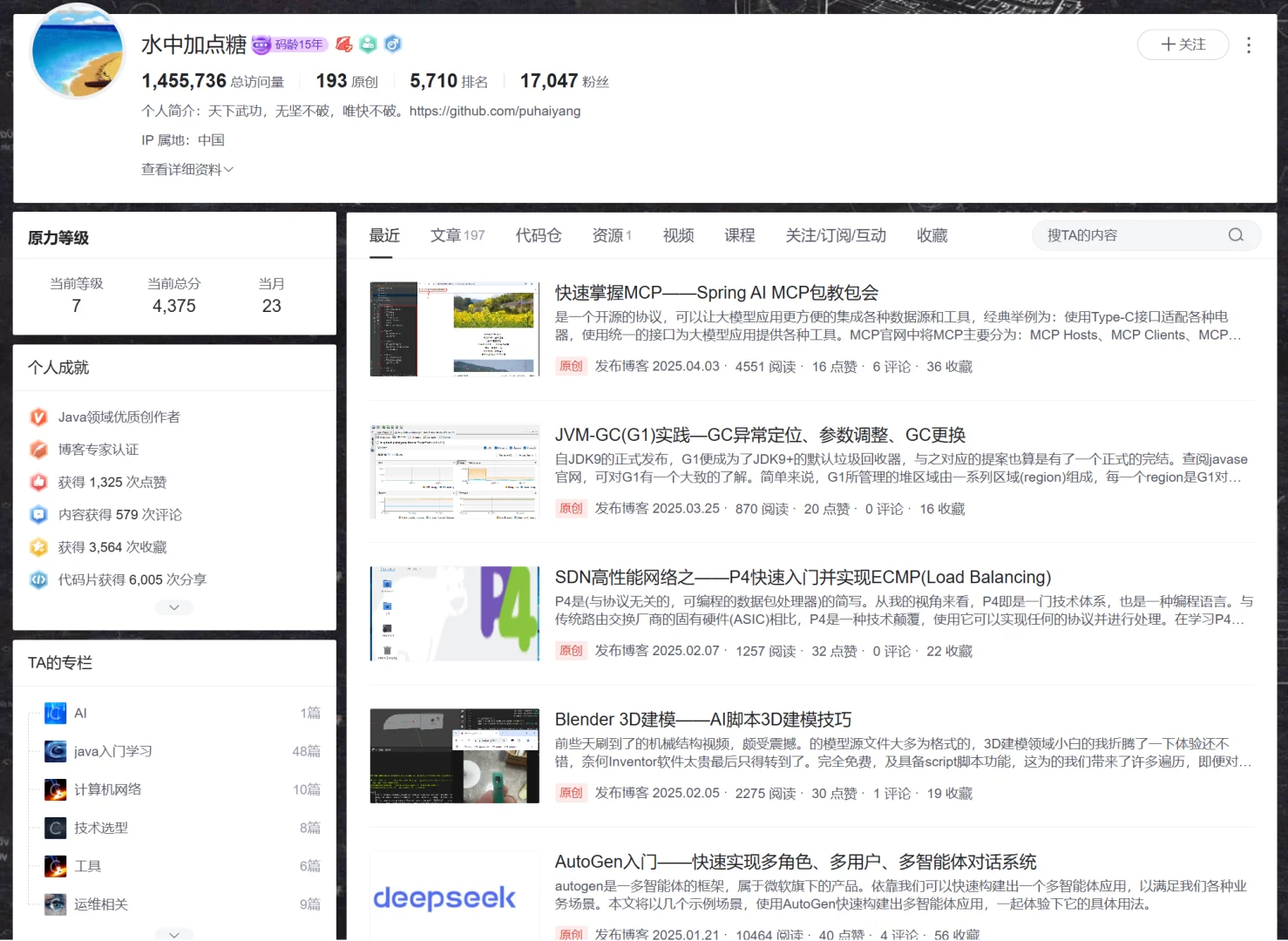Click the AI column icon in TA的专栏

pos(55,713)
